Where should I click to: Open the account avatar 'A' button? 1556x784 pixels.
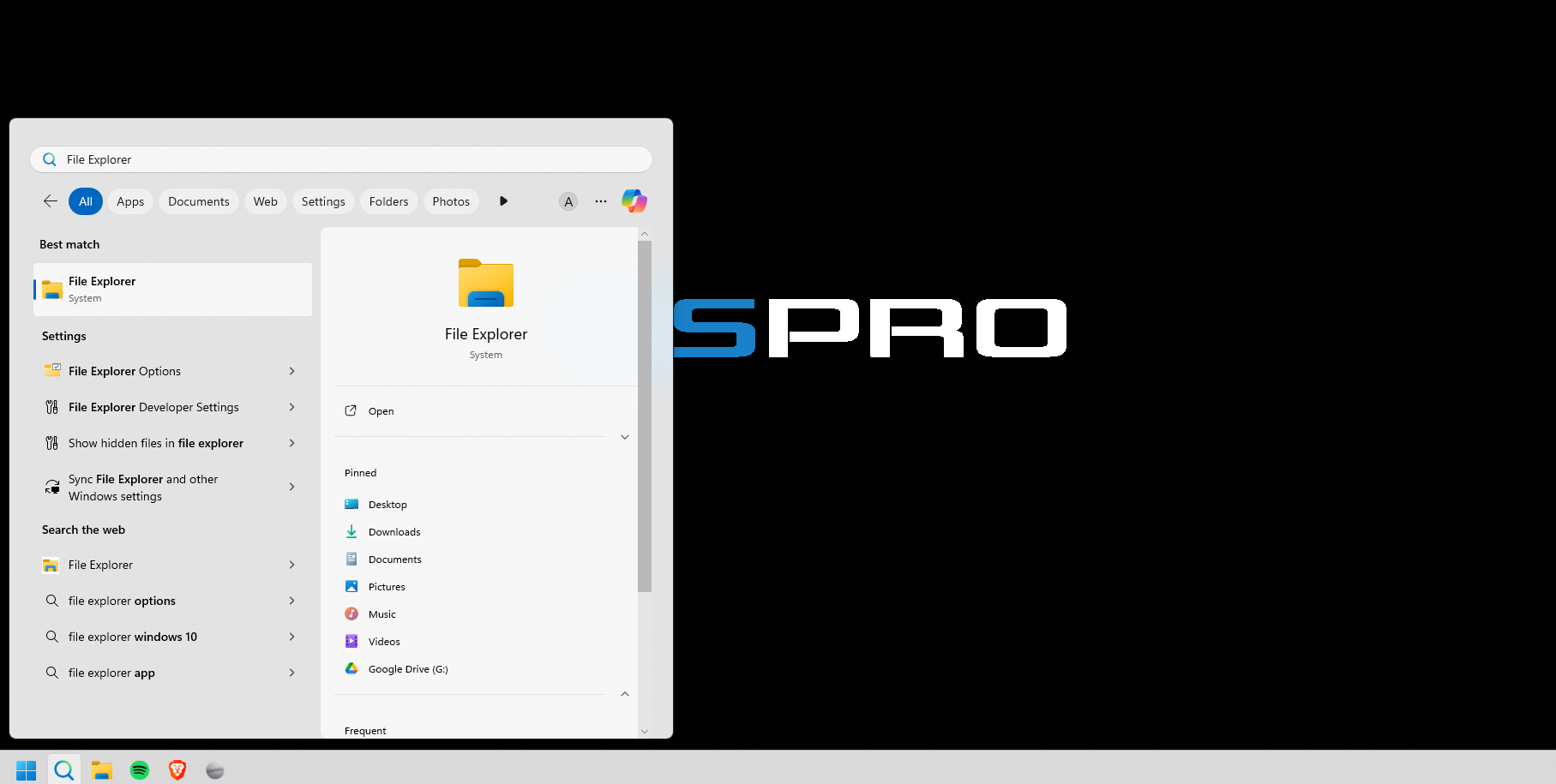click(x=568, y=201)
